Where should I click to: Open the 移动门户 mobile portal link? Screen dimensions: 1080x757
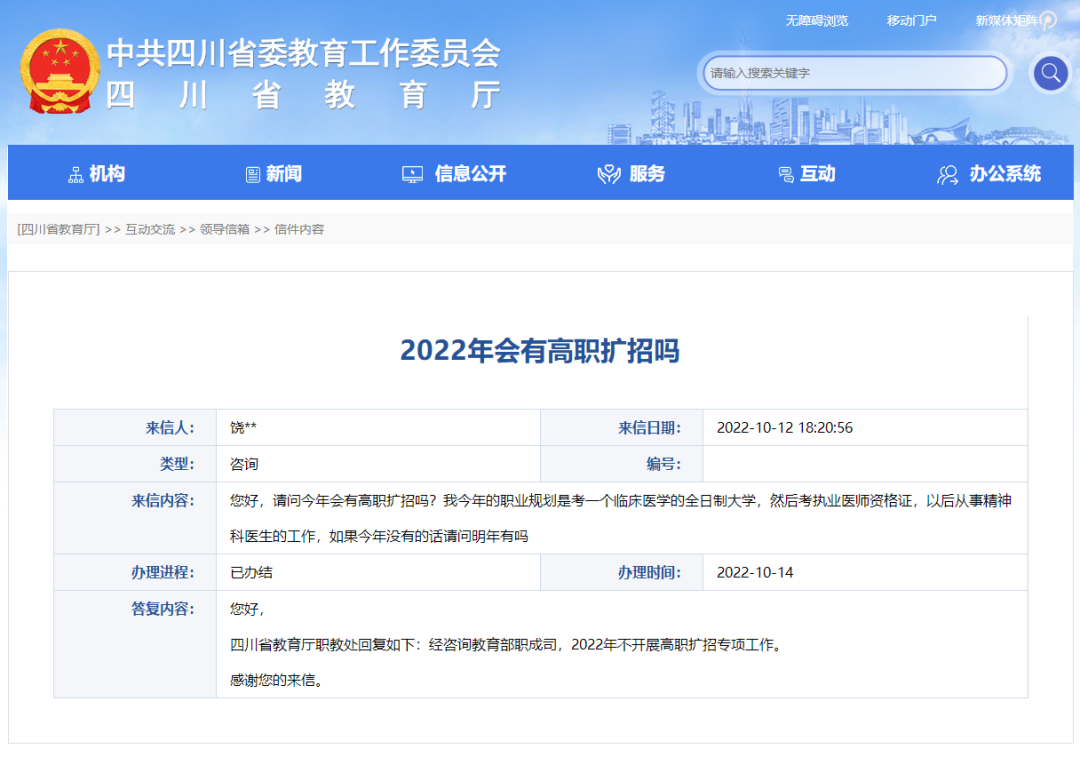pos(910,20)
